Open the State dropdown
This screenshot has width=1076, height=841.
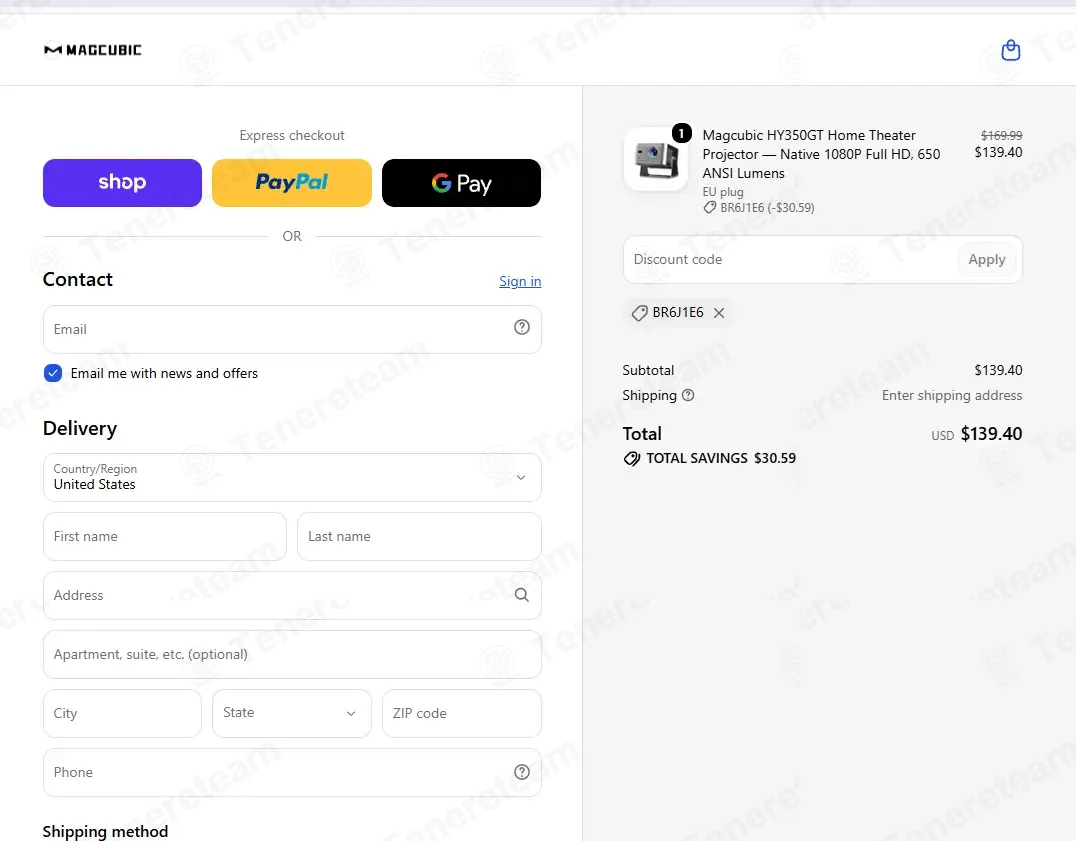coord(292,713)
